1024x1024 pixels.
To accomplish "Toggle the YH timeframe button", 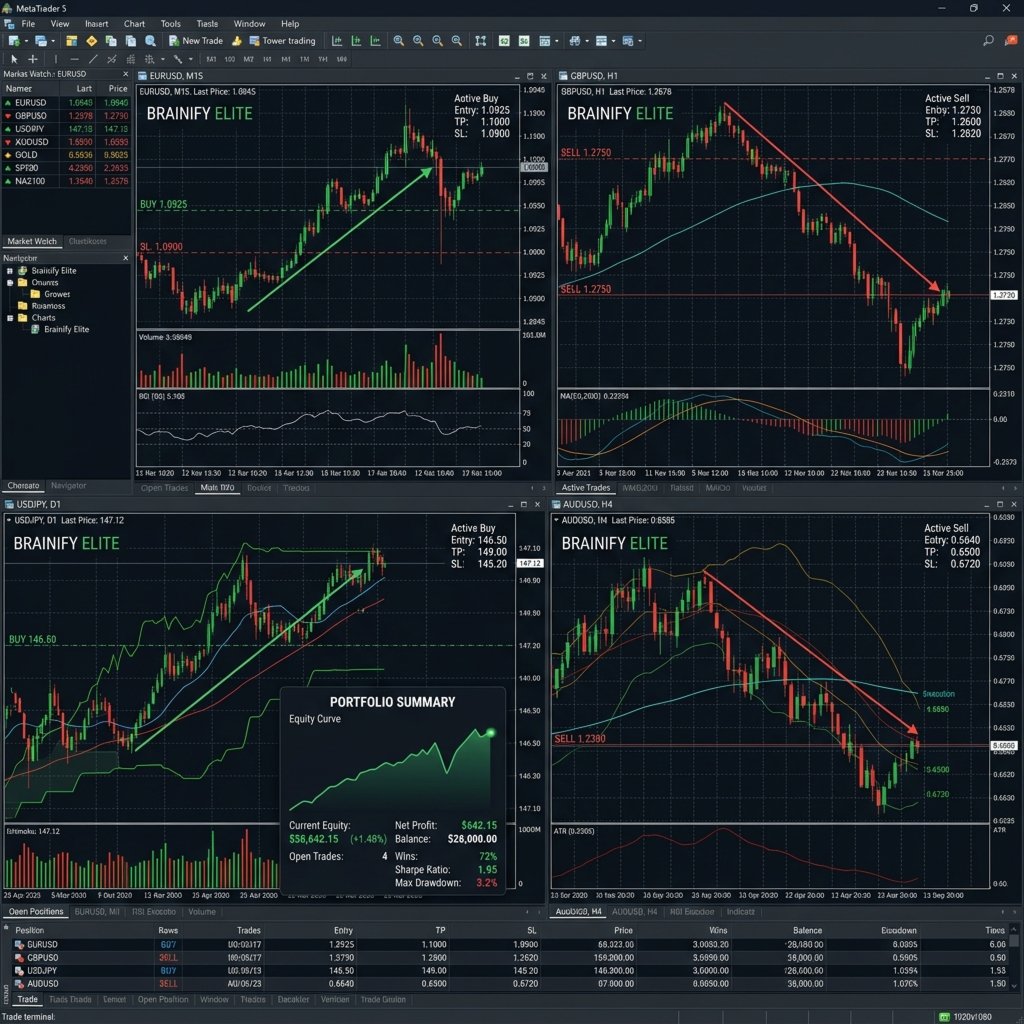I will click(323, 59).
